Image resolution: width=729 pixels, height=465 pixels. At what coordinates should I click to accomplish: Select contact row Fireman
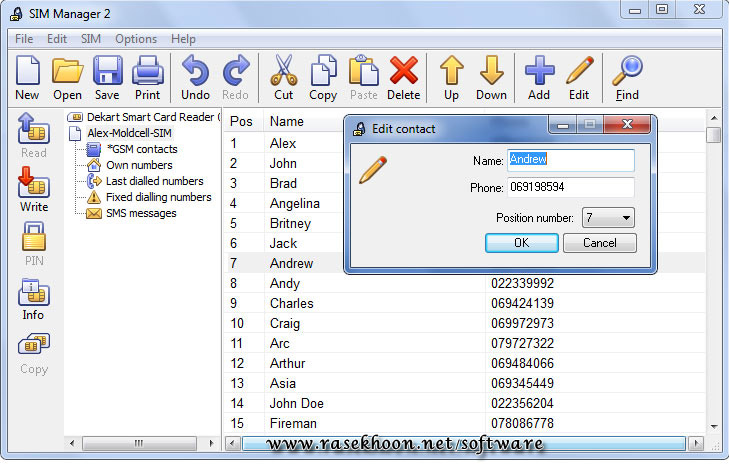pos(465,423)
